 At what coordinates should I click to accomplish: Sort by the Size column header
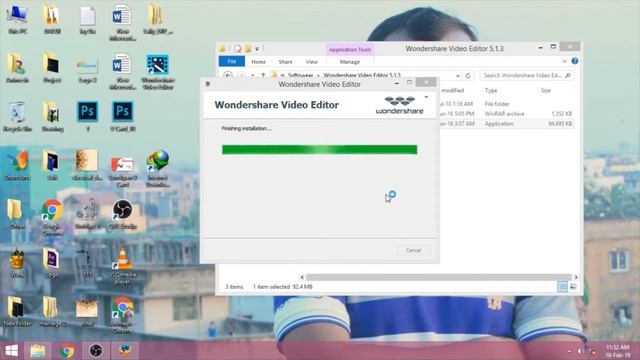pos(546,91)
